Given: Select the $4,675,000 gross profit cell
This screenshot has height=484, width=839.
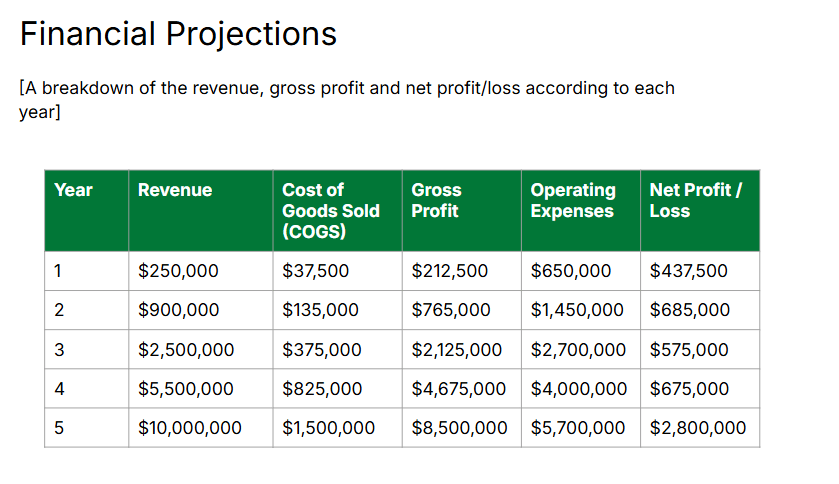Looking at the screenshot, I should pos(458,389).
